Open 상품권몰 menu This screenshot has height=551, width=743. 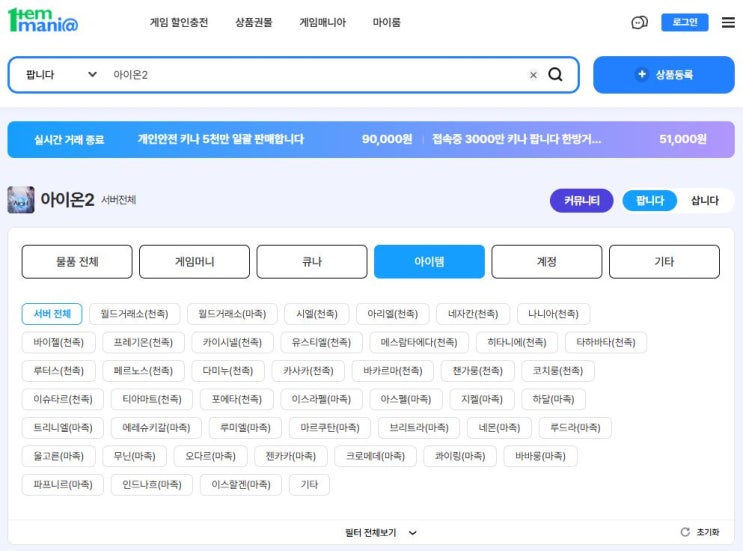(254, 22)
